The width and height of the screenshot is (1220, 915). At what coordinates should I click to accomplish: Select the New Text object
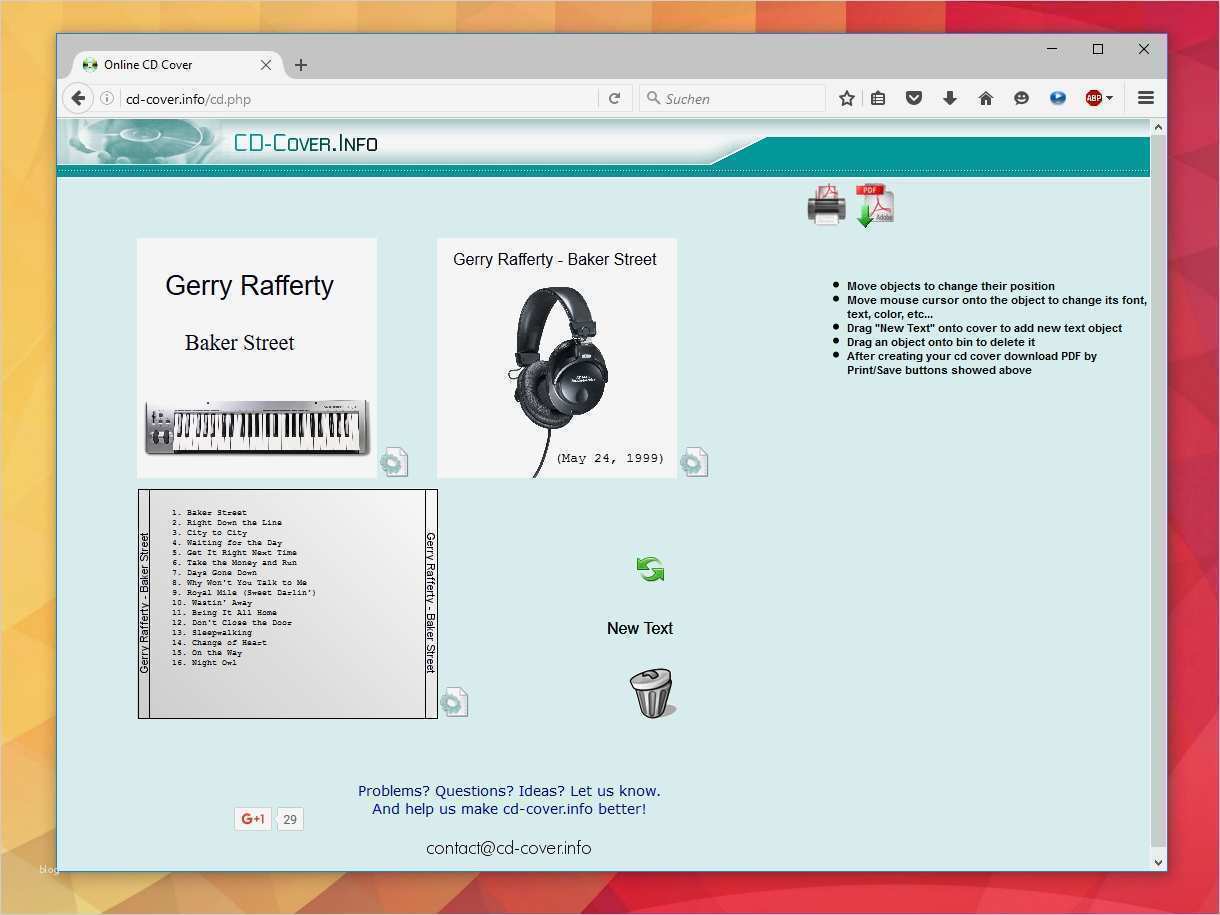coord(640,628)
